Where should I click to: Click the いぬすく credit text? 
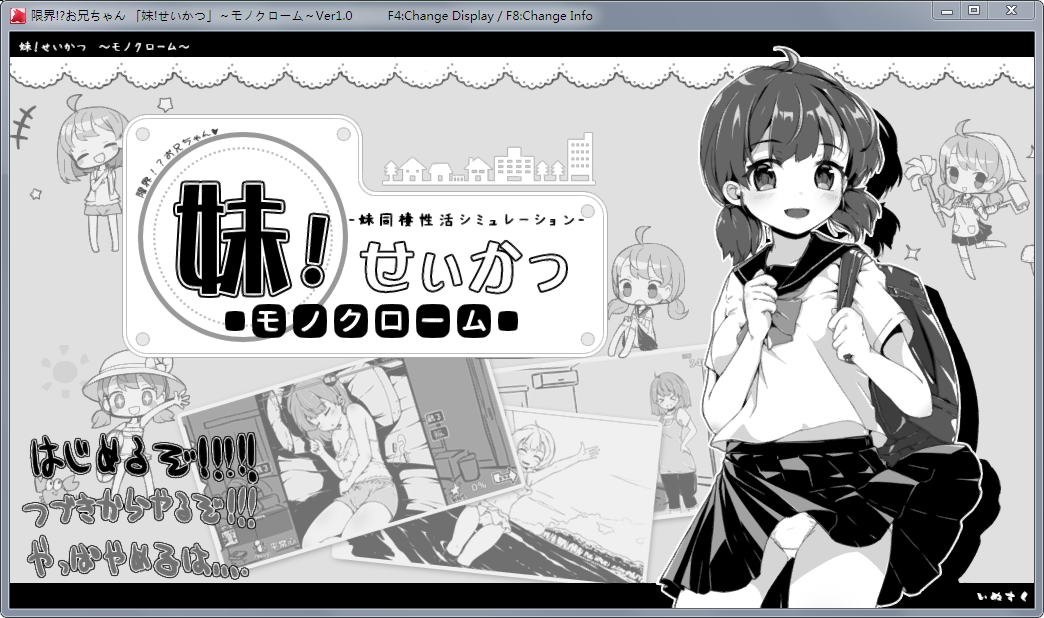coord(1003,596)
